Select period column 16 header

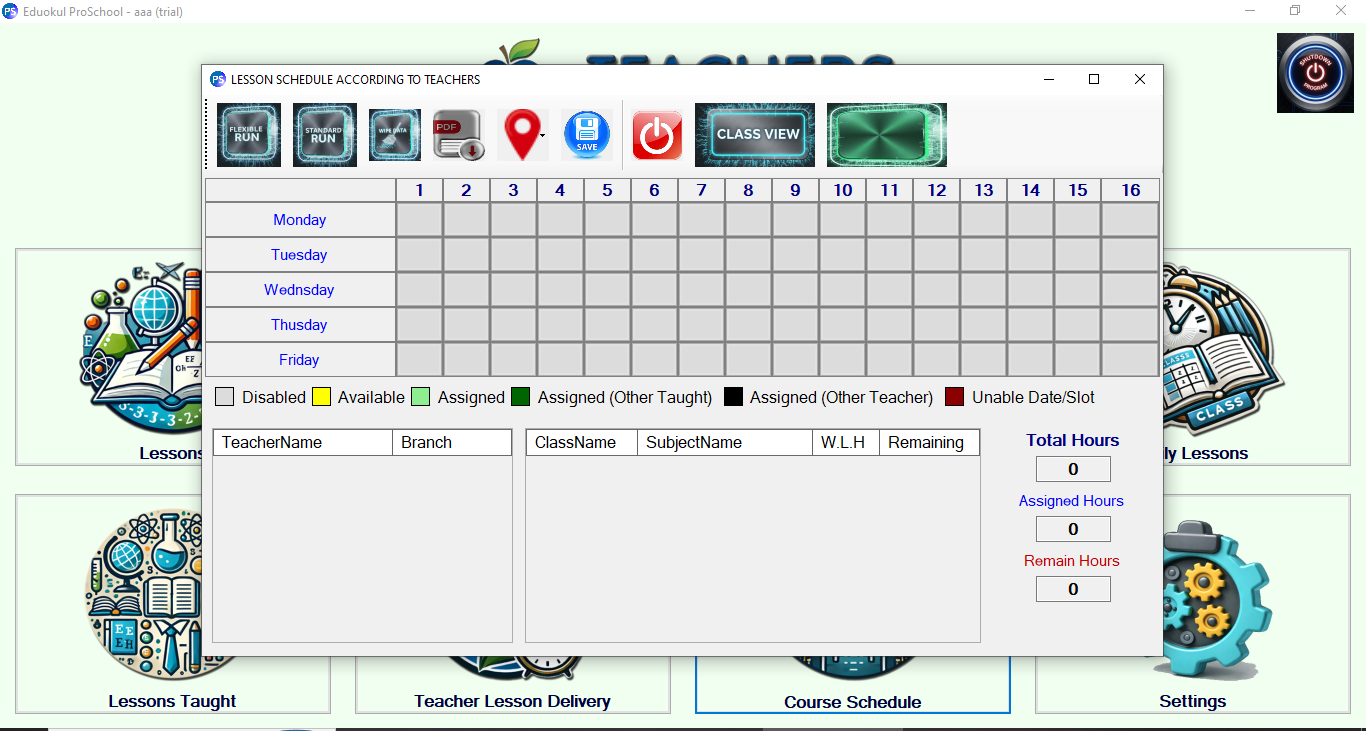click(x=1130, y=190)
